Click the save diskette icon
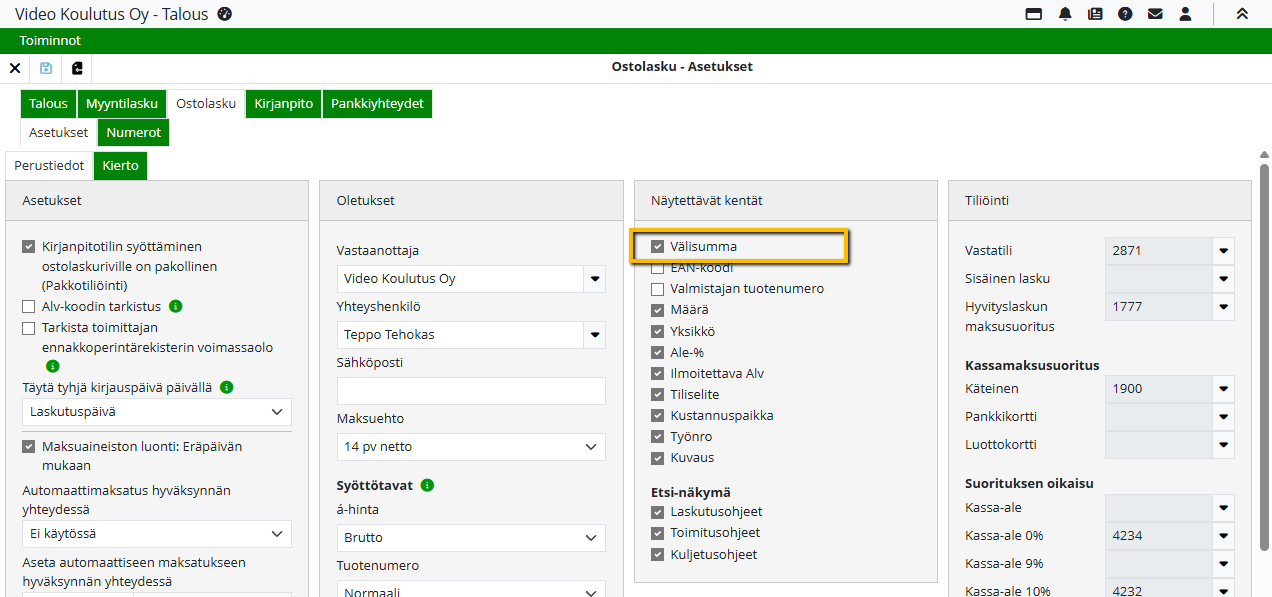This screenshot has height=597, width=1272. (46, 68)
